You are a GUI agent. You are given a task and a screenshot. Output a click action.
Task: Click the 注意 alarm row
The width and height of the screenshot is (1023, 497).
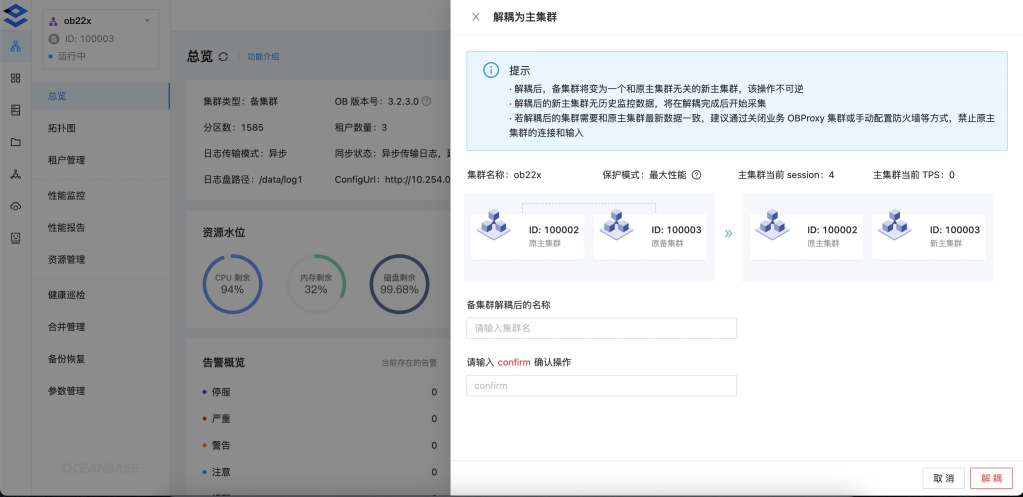(x=320, y=472)
